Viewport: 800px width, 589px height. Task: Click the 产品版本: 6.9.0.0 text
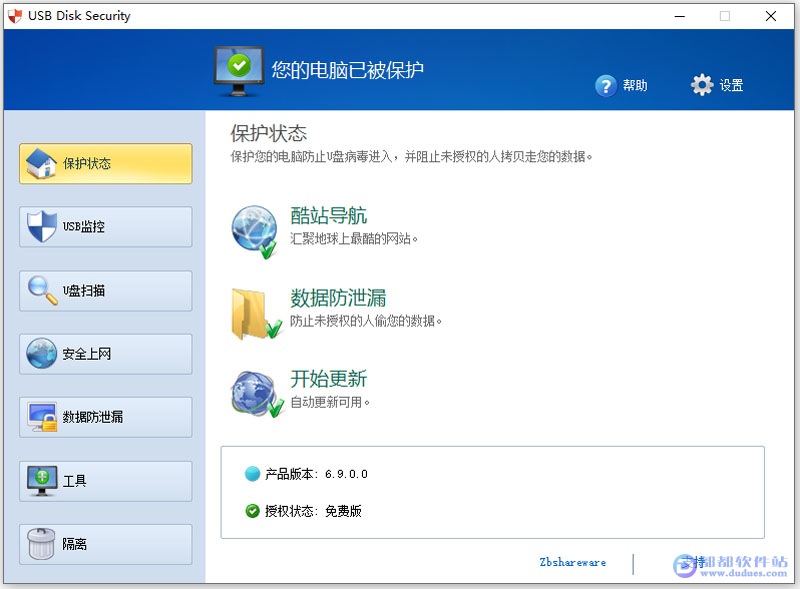point(316,474)
